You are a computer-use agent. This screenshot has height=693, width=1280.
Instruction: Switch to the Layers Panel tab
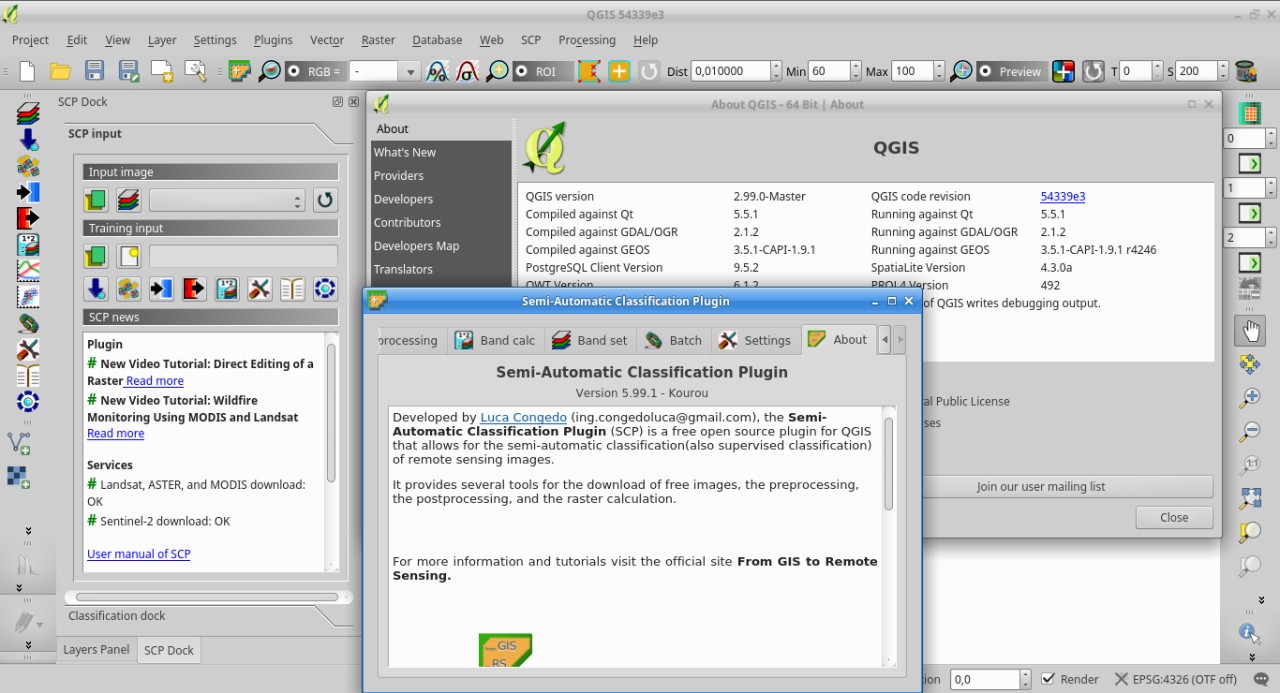[96, 649]
